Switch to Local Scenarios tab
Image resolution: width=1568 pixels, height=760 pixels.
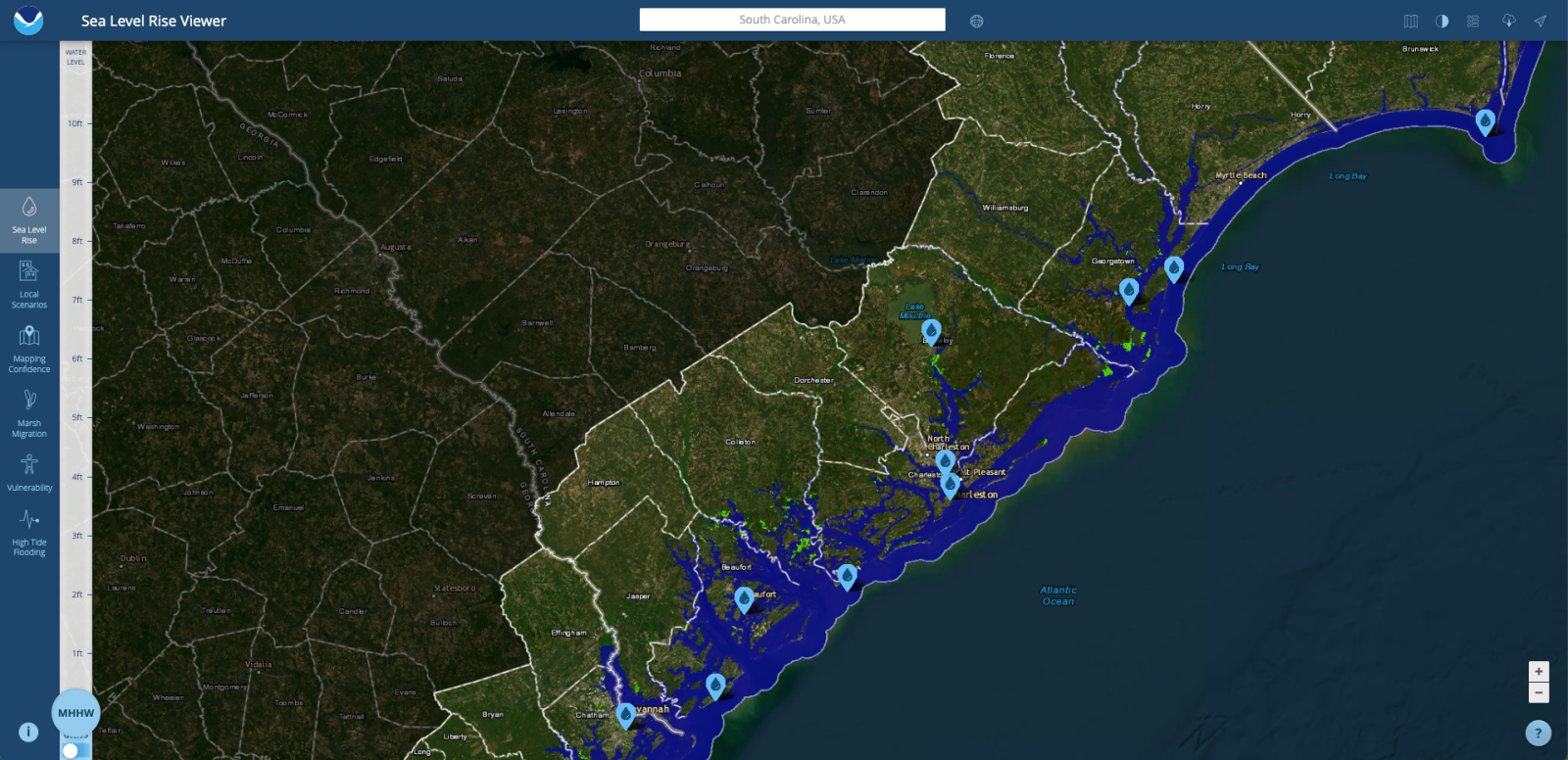pyautogui.click(x=29, y=284)
